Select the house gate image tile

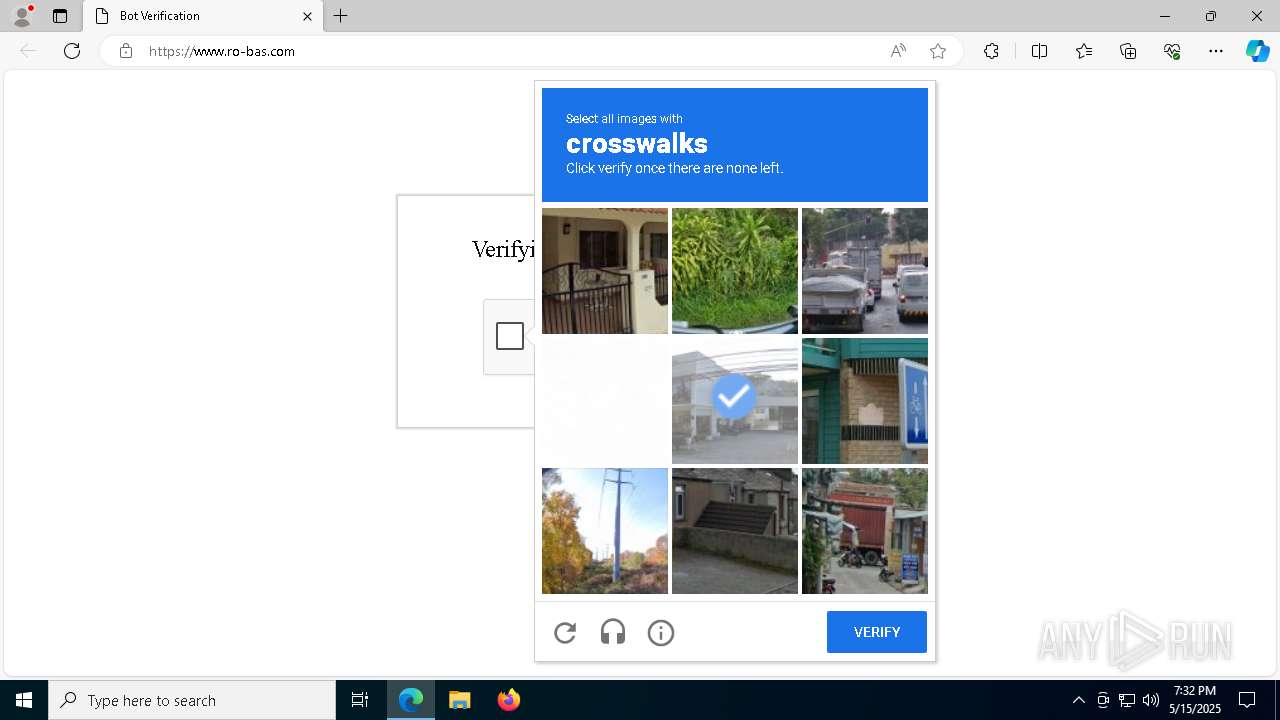(605, 271)
